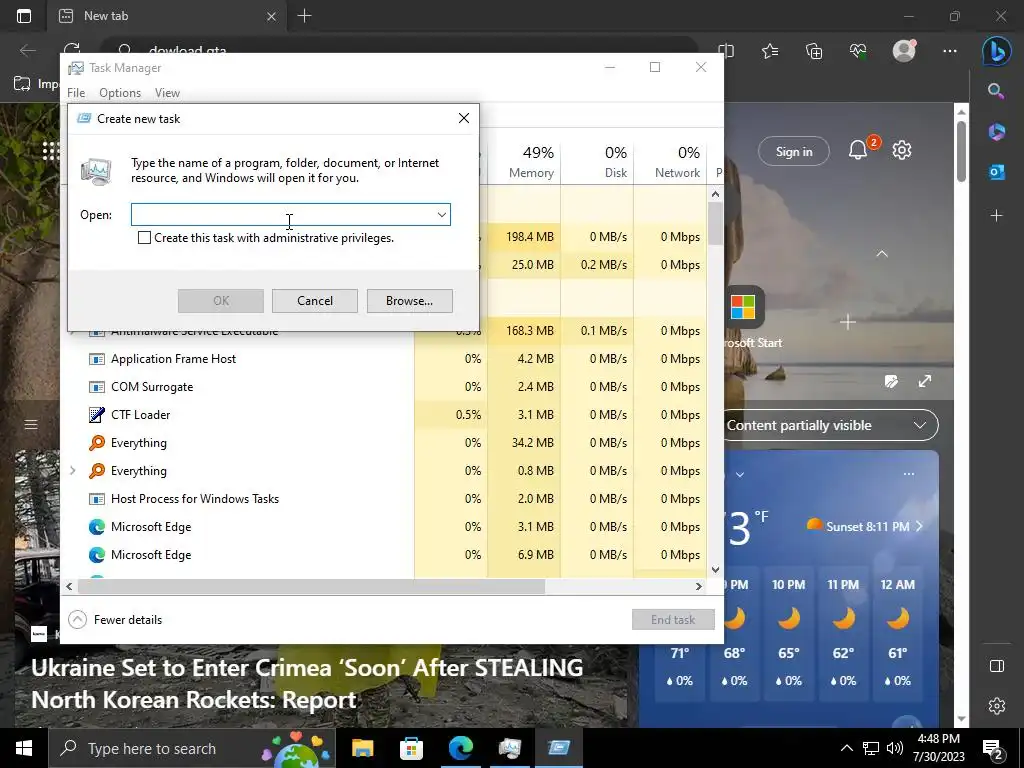This screenshot has width=1024, height=768.
Task: Click horizontal scrollbar left arrow in Task Manager
Action: [69, 586]
